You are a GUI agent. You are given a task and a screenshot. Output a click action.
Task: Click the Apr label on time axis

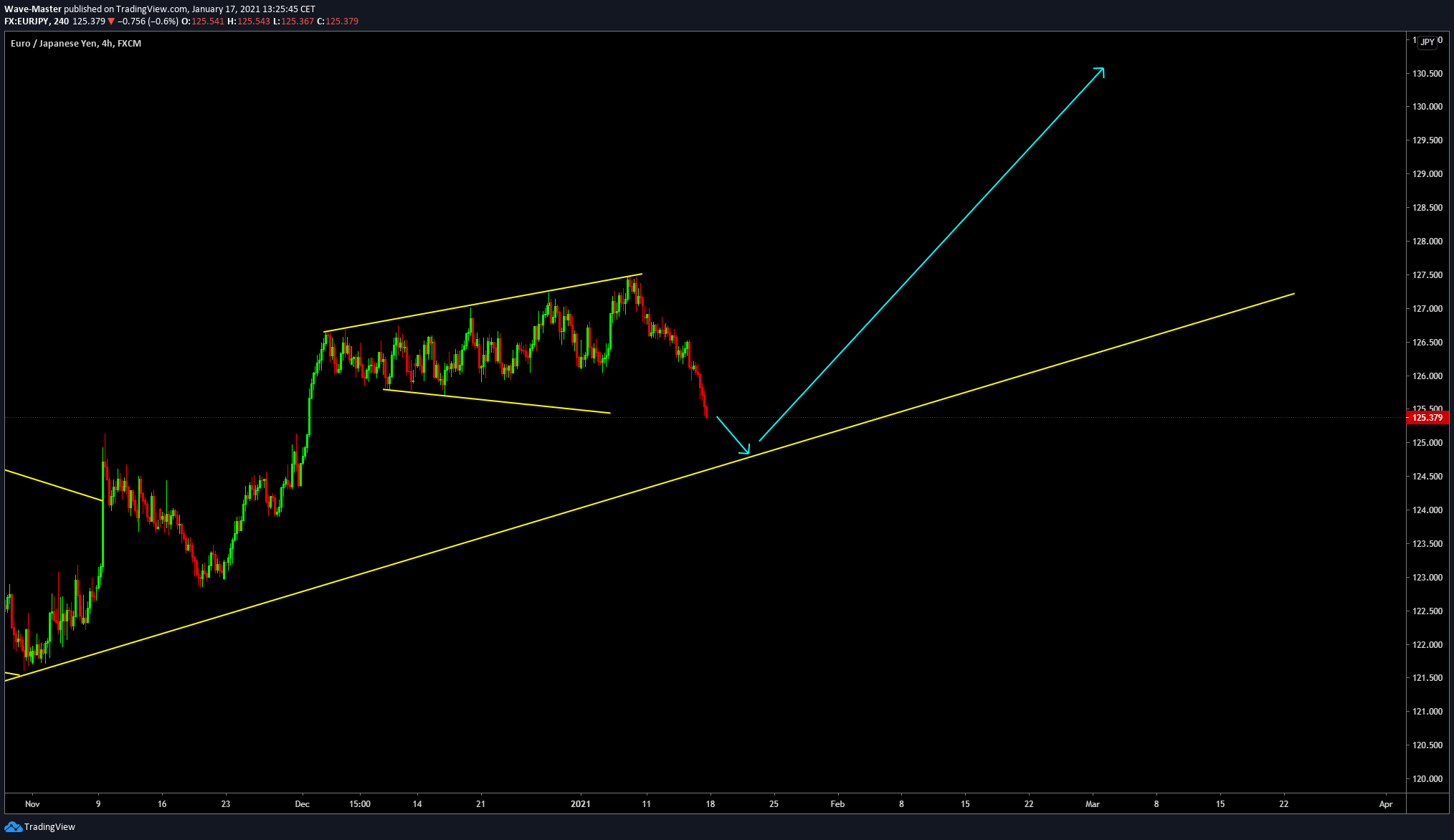pyautogui.click(x=1386, y=804)
